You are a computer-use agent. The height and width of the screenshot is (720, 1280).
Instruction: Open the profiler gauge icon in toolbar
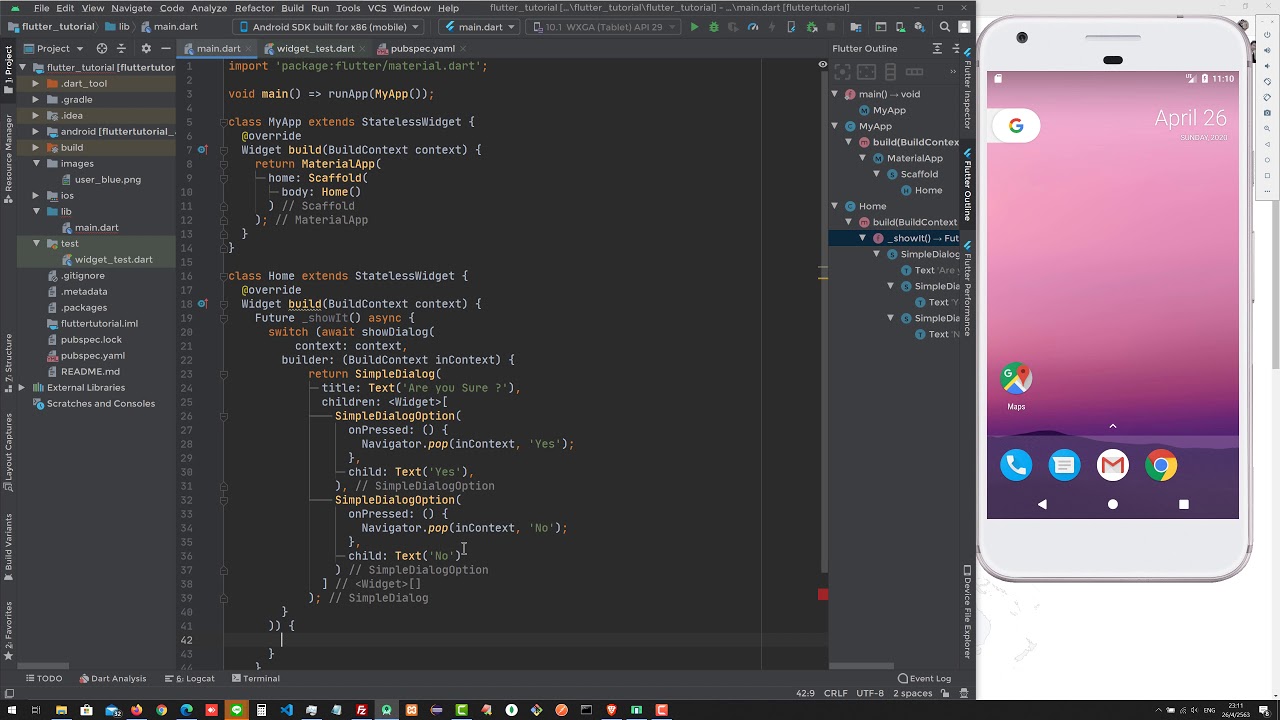pyautogui.click(x=753, y=27)
